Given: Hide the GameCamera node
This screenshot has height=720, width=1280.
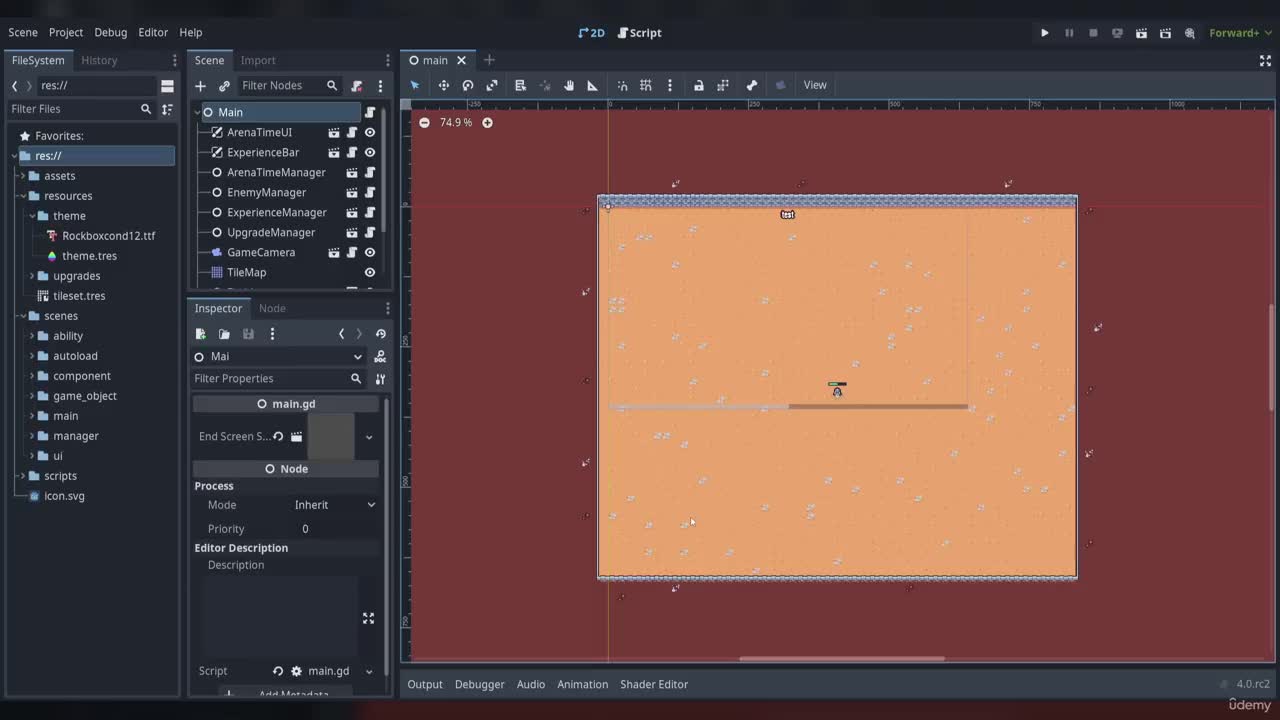Looking at the screenshot, I should pos(370,252).
